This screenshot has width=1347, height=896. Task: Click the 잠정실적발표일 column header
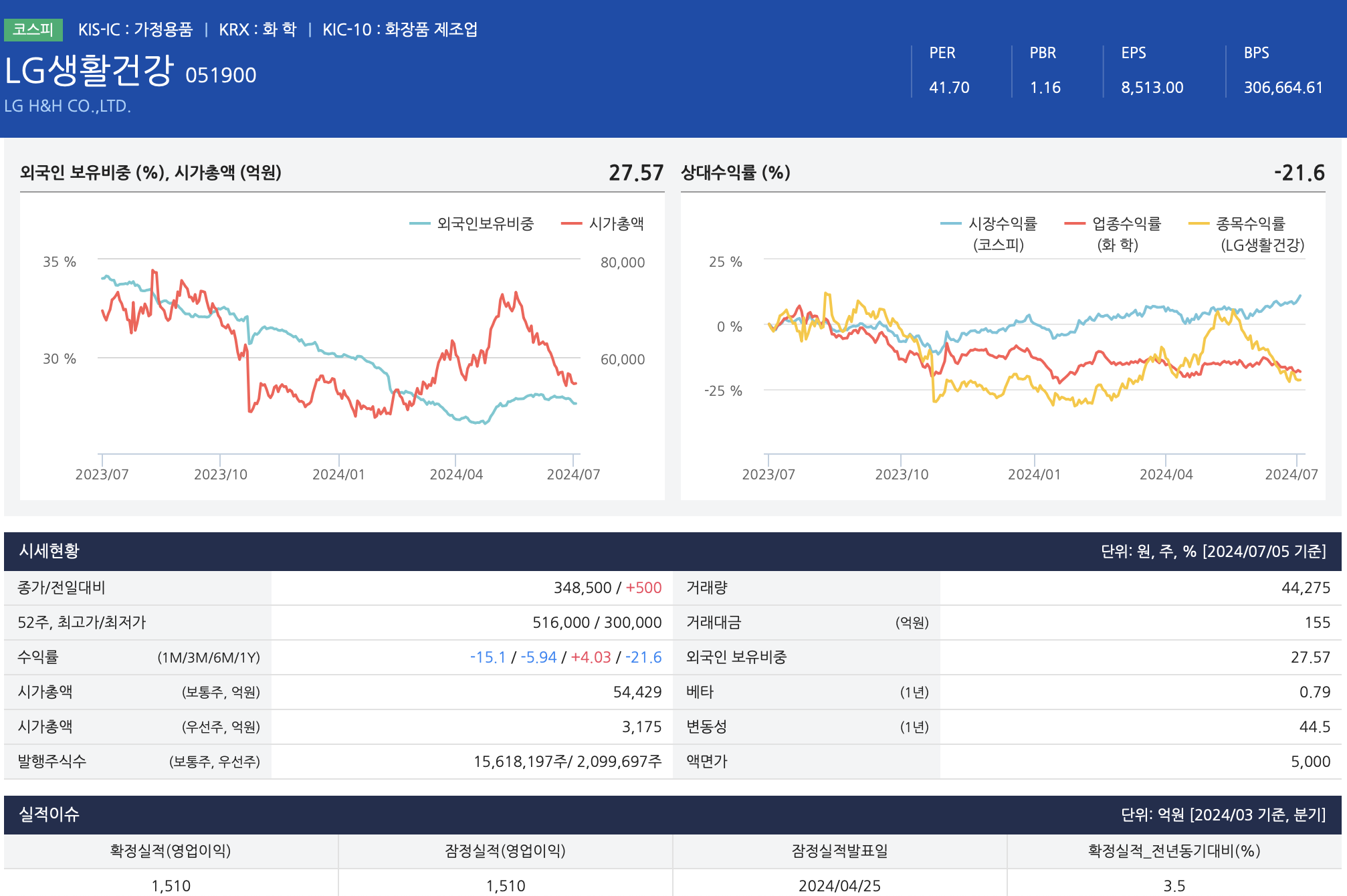[839, 851]
